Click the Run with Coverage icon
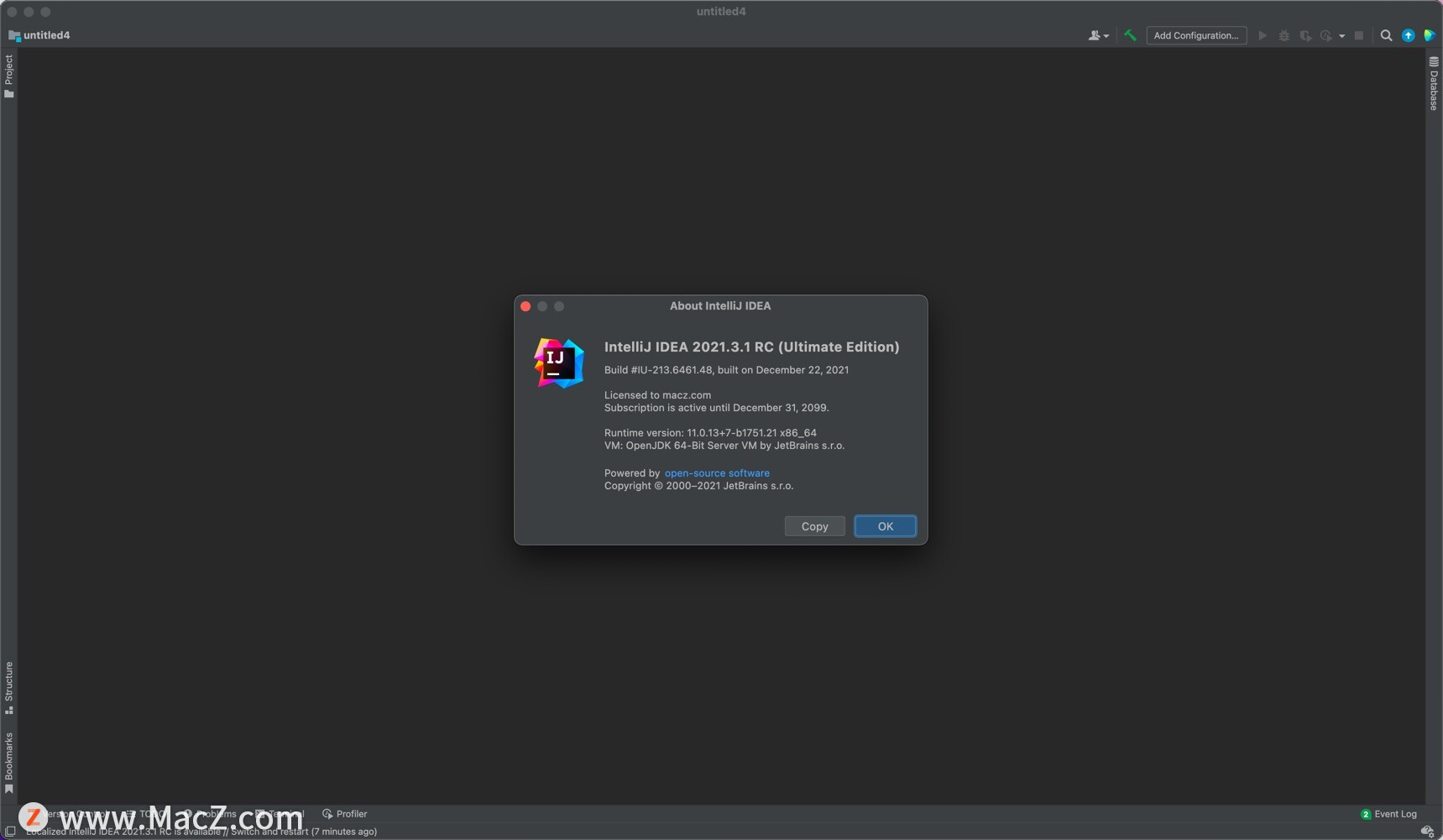Viewport: 1443px width, 840px height. [x=1305, y=35]
